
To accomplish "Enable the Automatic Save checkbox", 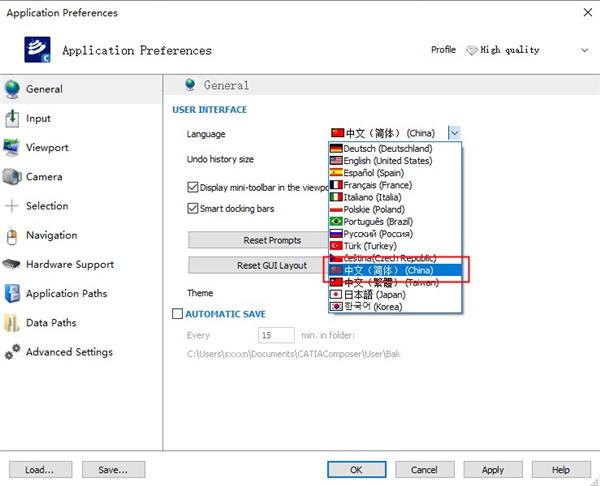I will pos(177,314).
